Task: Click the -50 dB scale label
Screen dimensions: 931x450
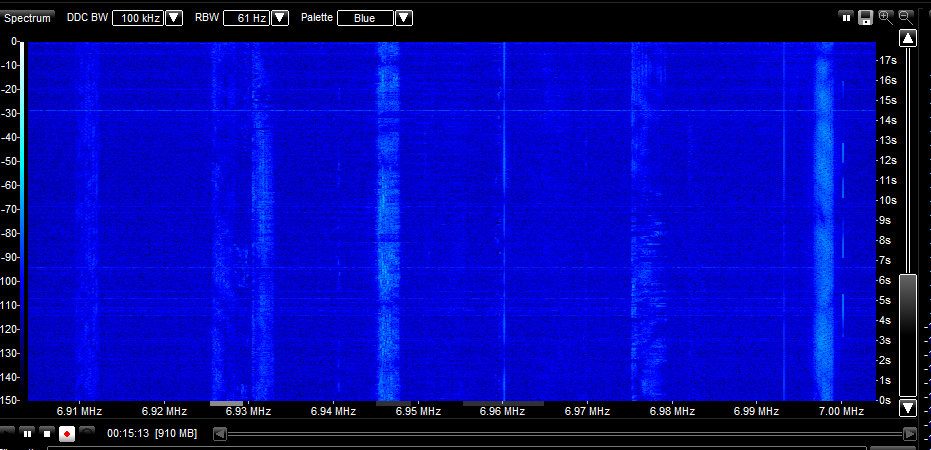Action: (10, 161)
